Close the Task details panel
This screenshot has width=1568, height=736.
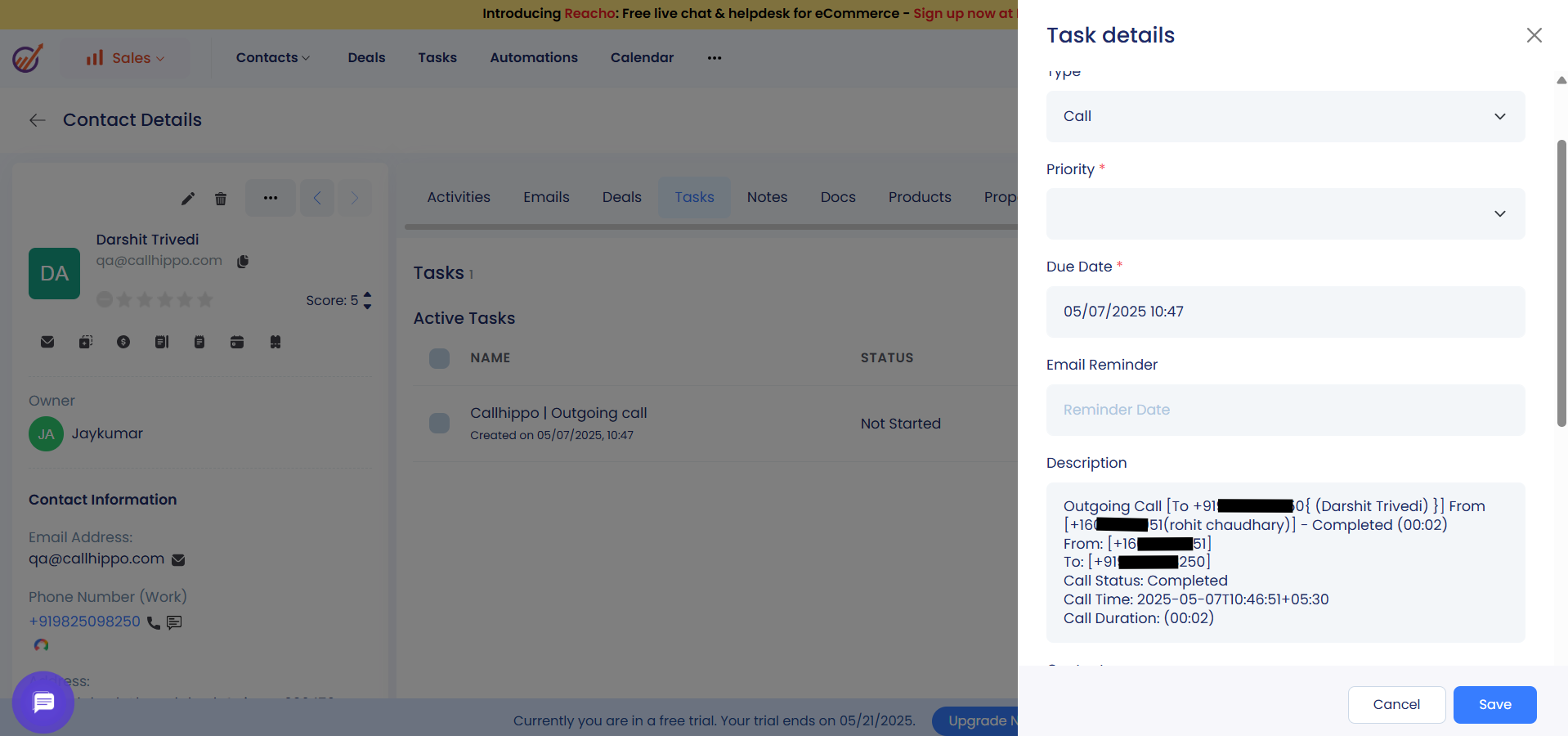coord(1534,35)
